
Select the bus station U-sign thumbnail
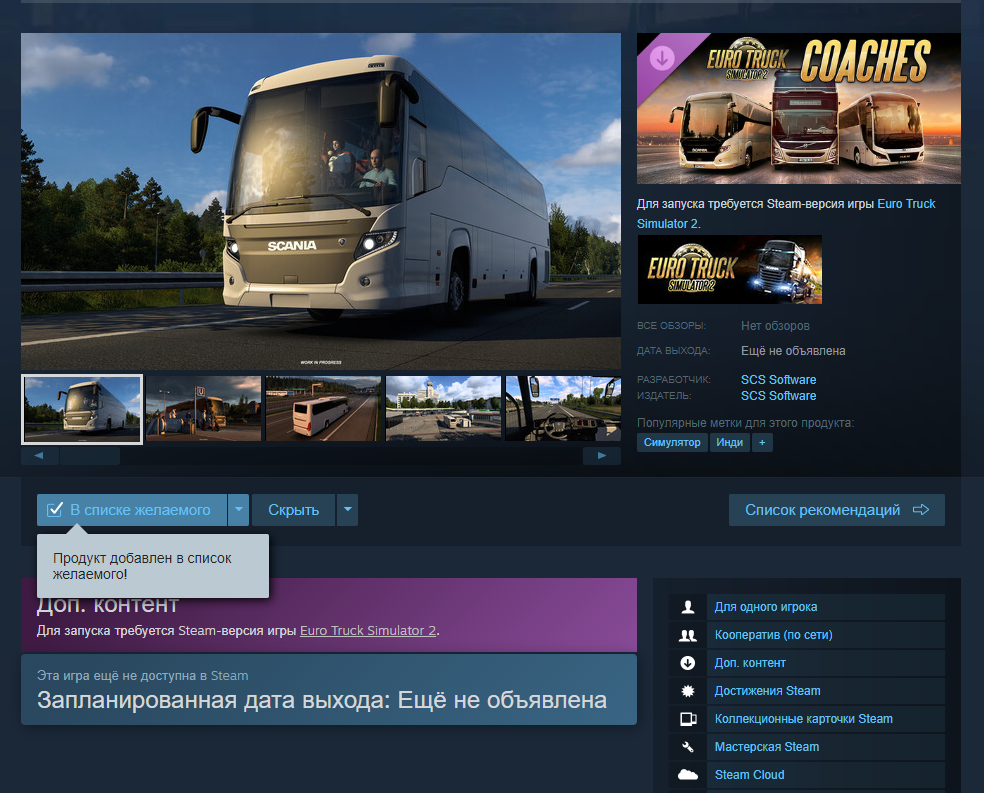203,408
